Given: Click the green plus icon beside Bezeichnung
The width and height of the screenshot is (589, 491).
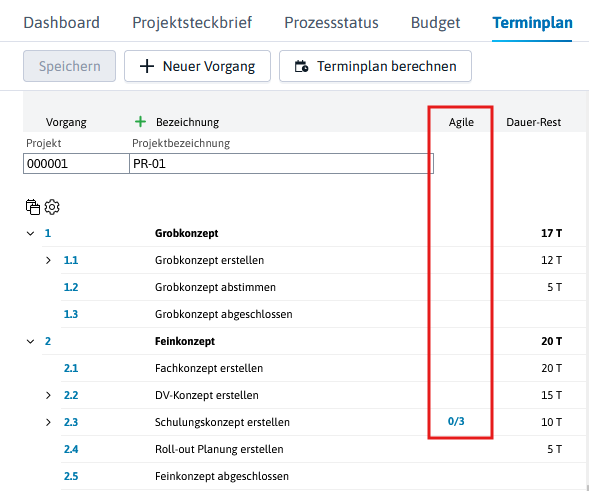Looking at the screenshot, I should tap(140, 122).
